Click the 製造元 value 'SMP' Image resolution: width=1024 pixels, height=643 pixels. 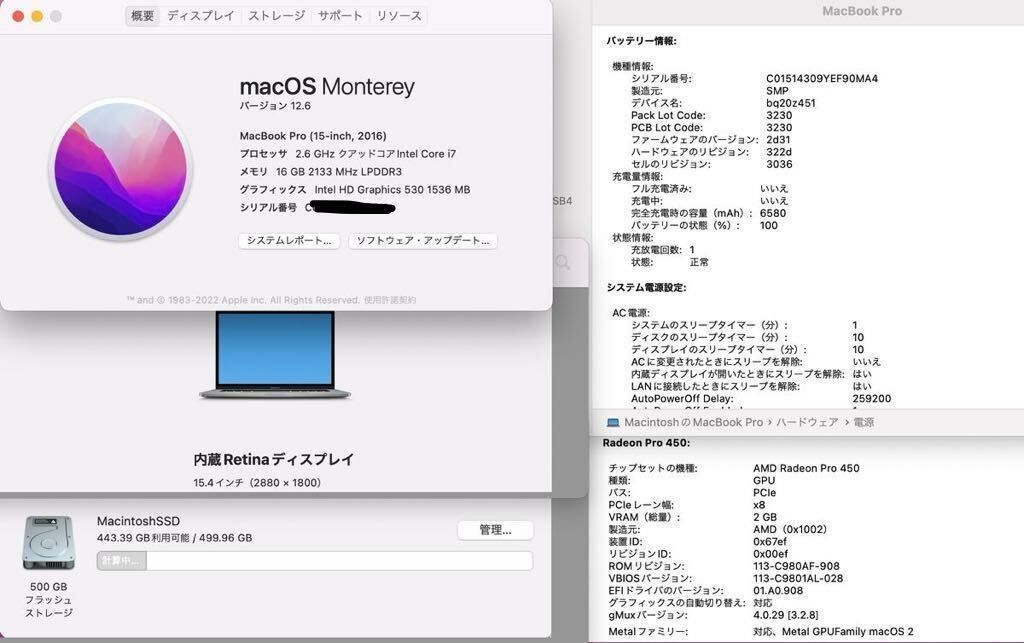click(x=777, y=91)
